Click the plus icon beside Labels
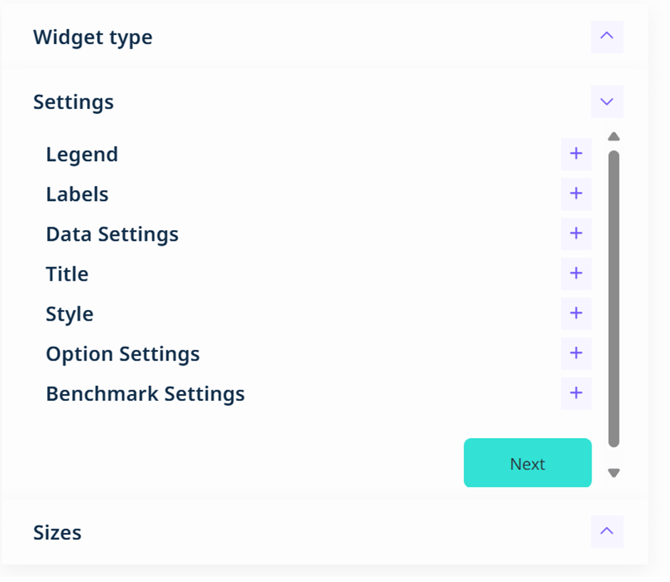The height and width of the screenshot is (582, 670). click(576, 194)
